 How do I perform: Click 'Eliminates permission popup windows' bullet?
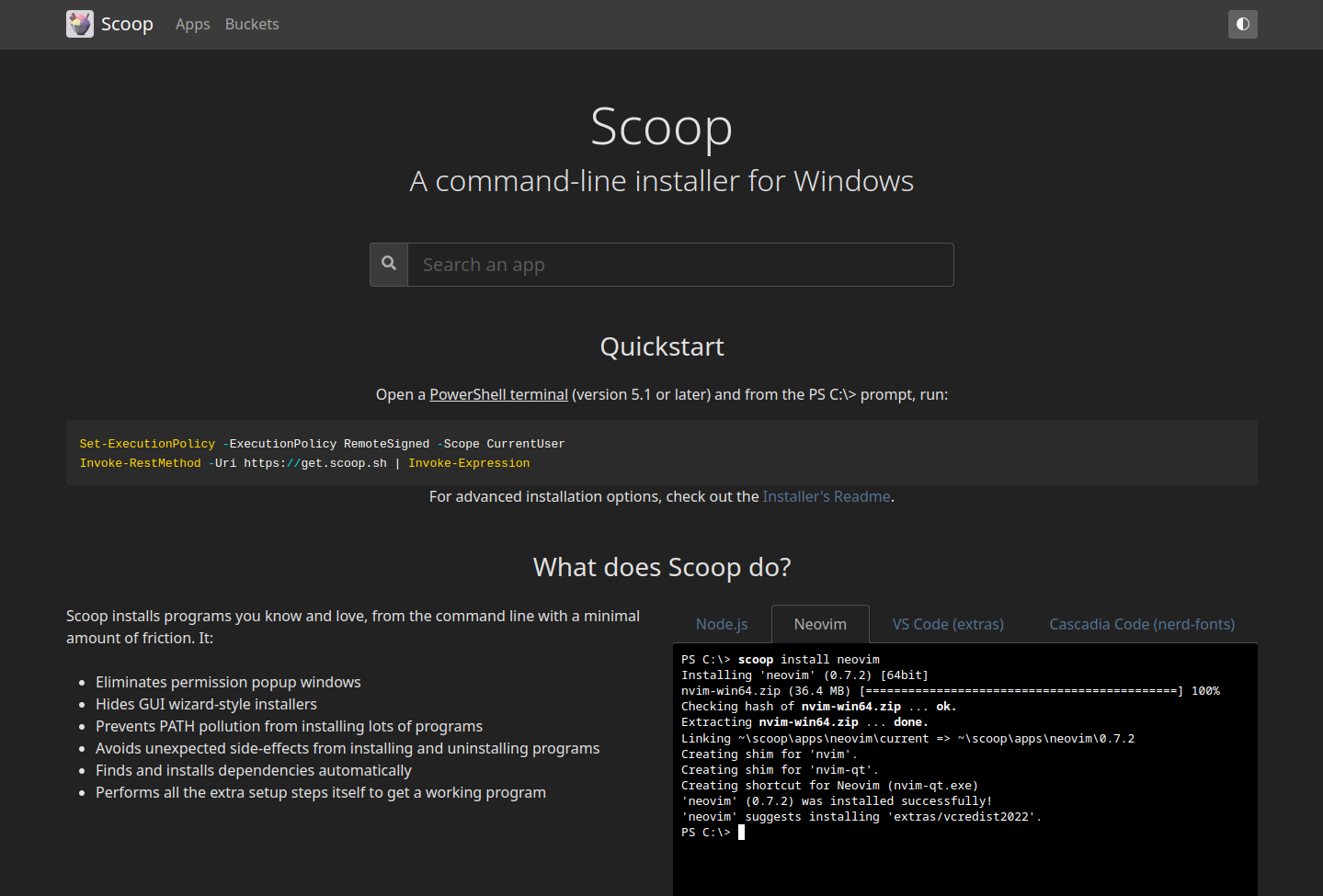(x=228, y=682)
